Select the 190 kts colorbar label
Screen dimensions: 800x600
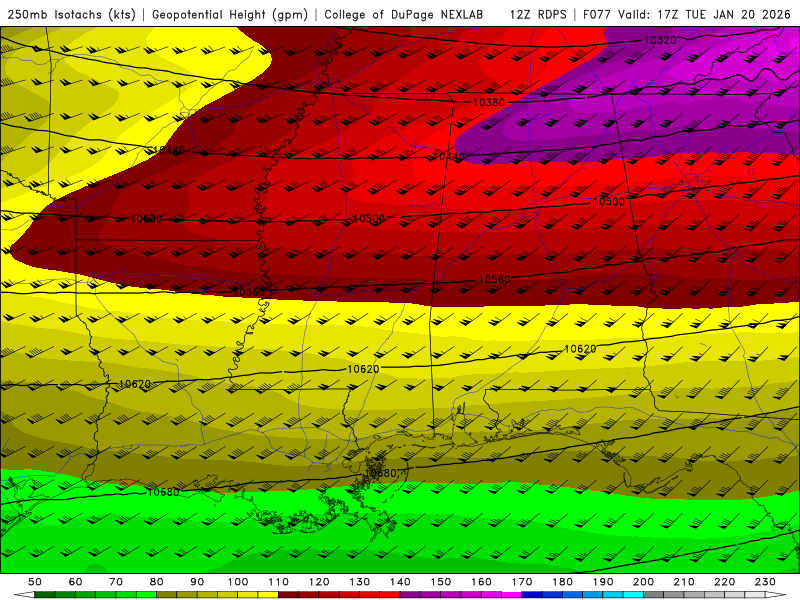603,582
